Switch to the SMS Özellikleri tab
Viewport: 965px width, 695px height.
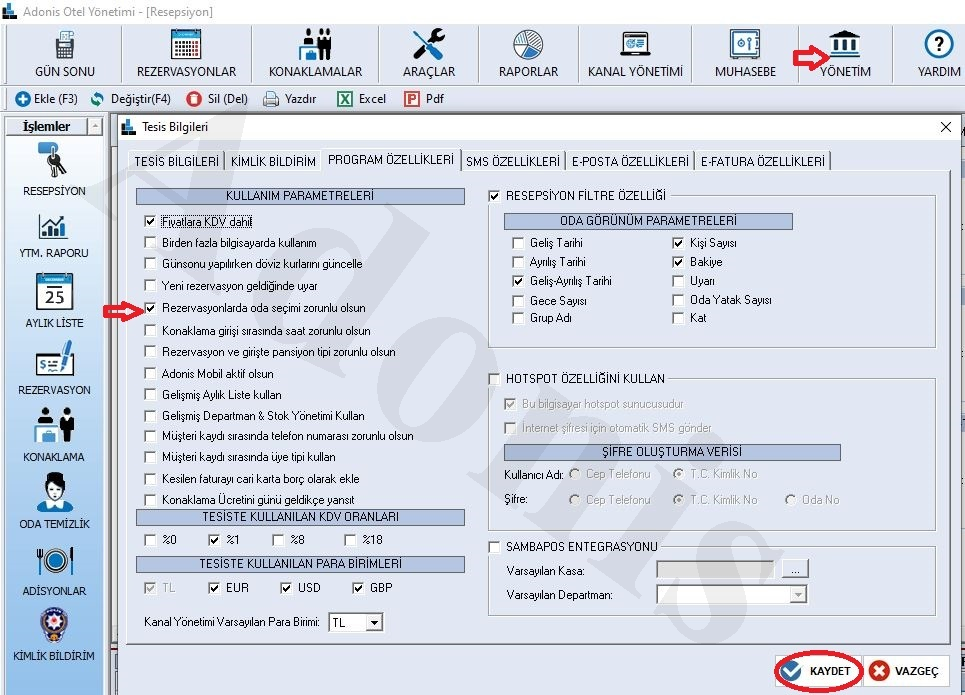click(x=512, y=161)
